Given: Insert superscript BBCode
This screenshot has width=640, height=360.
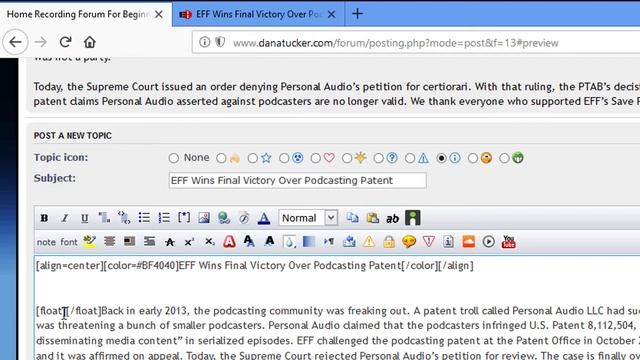Looking at the screenshot, I should tap(189, 242).
